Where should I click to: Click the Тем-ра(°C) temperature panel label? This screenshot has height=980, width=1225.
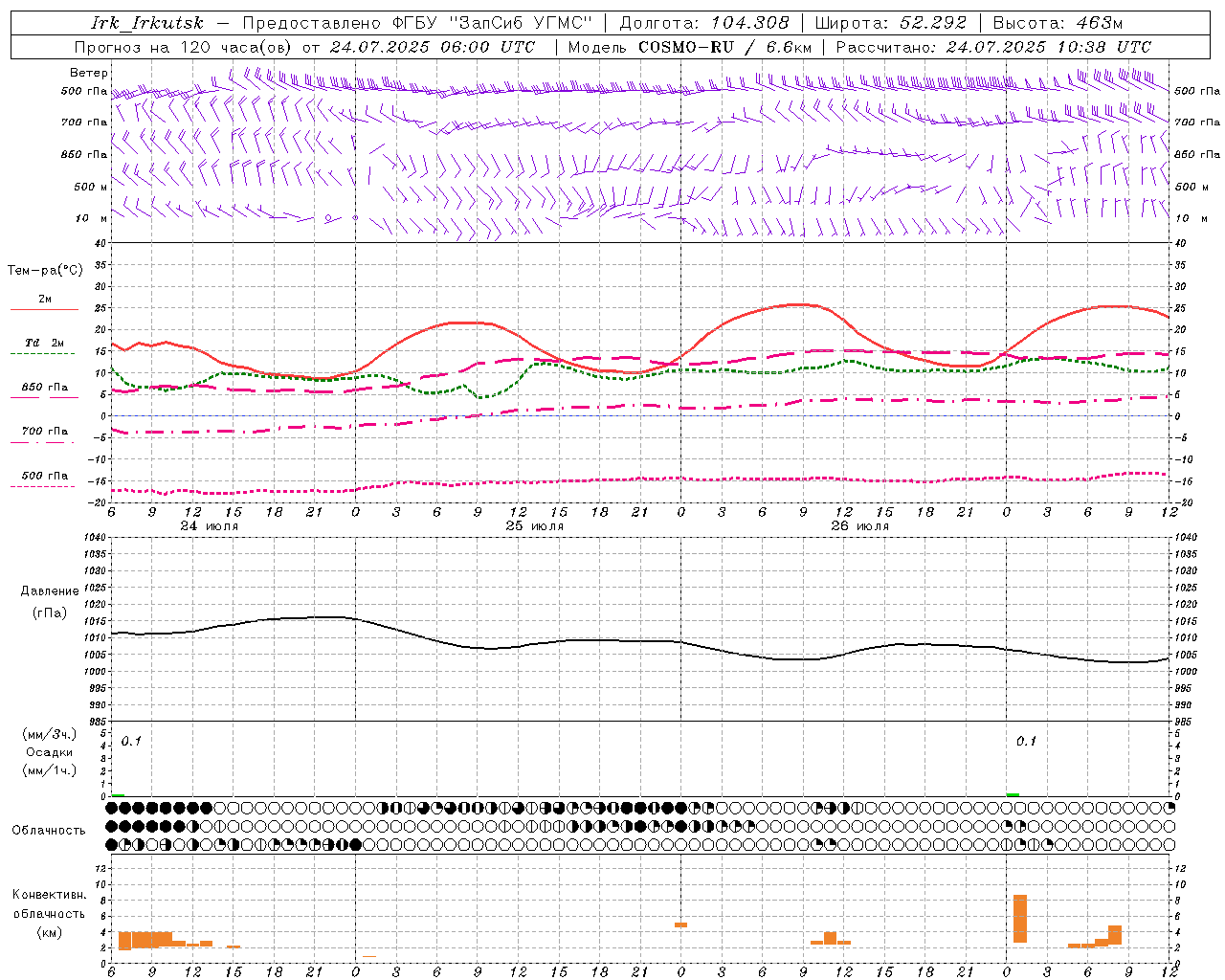coord(45,271)
